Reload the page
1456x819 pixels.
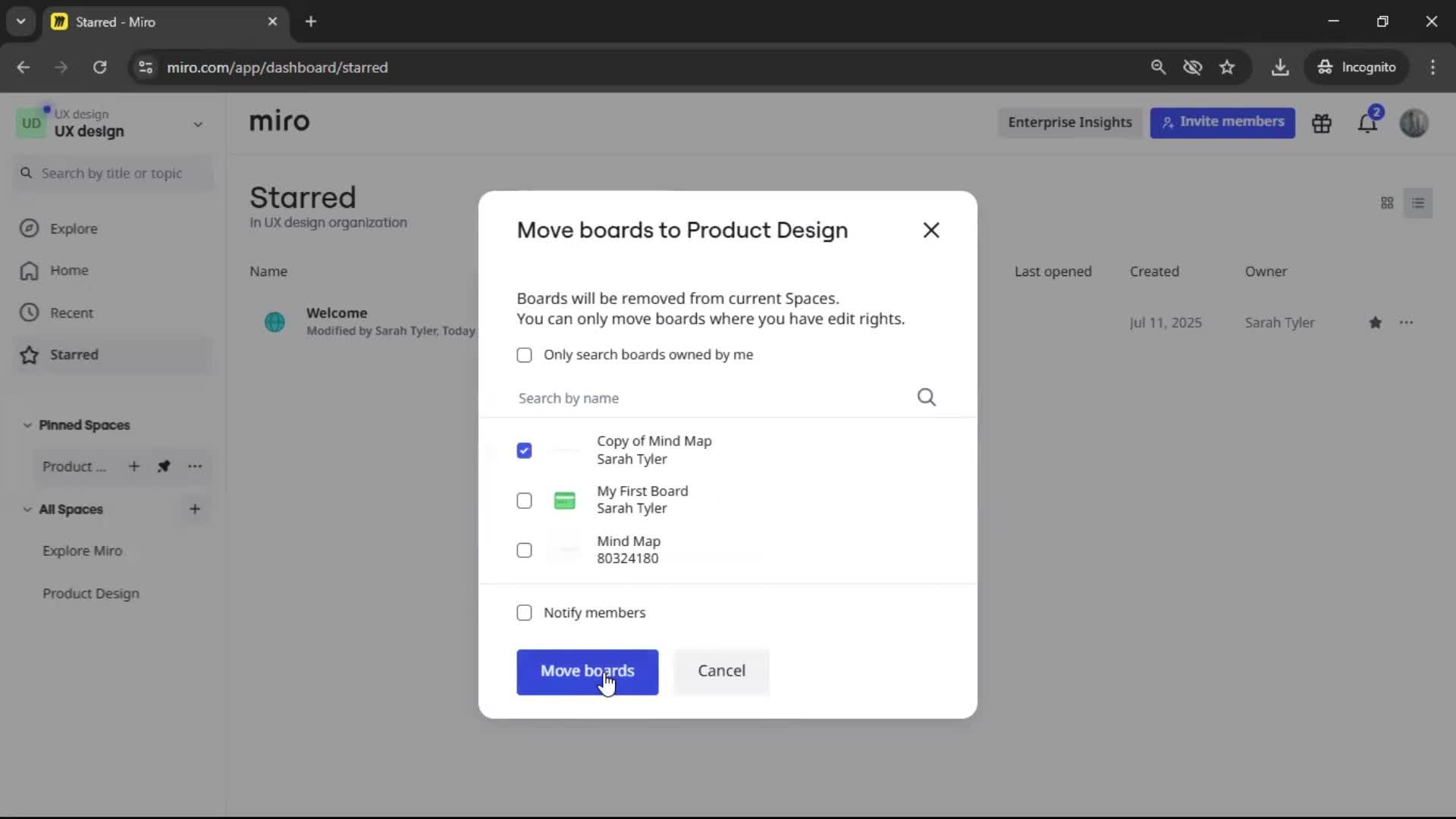(99, 67)
